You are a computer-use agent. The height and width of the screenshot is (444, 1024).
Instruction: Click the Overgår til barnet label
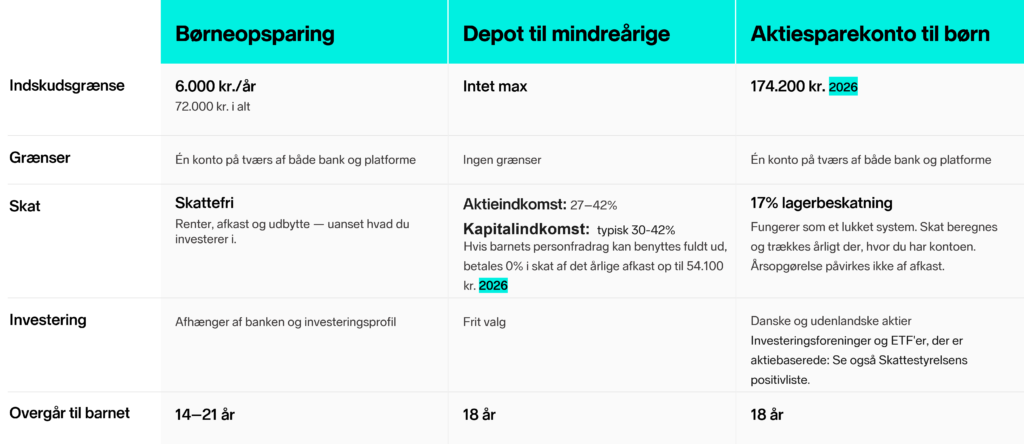[69, 413]
